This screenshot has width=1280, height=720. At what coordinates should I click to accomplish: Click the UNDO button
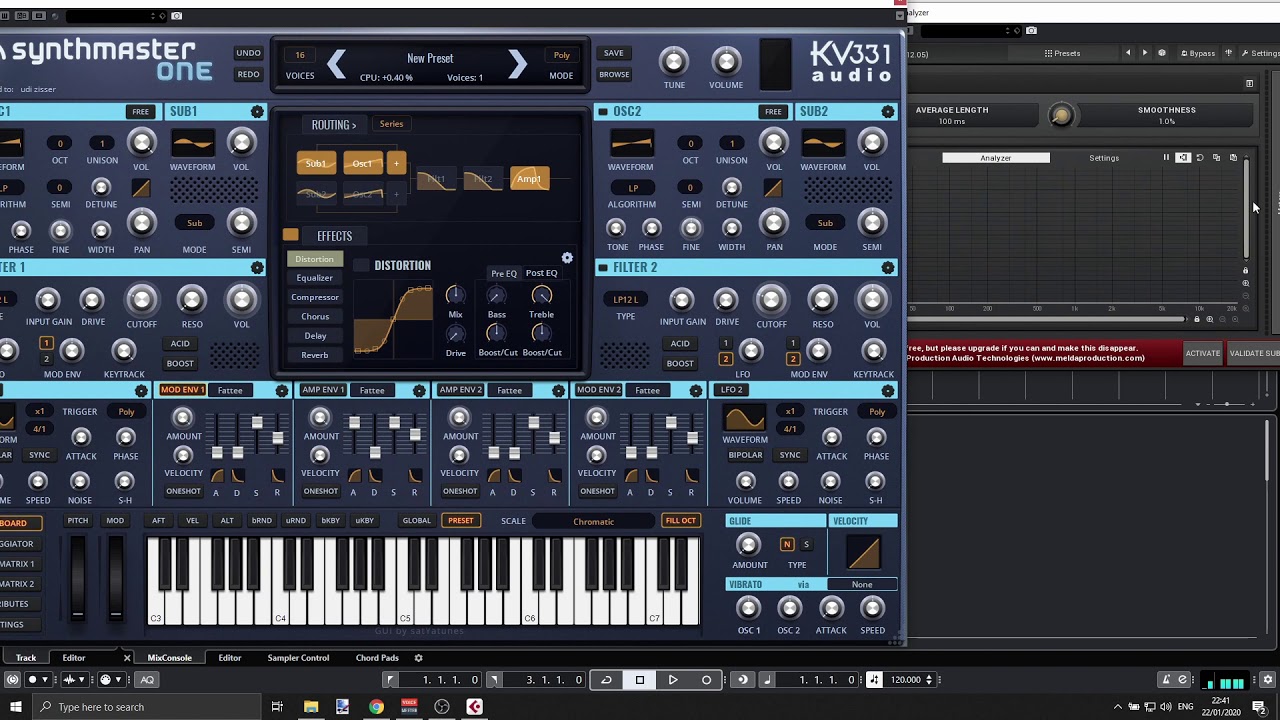click(248, 53)
